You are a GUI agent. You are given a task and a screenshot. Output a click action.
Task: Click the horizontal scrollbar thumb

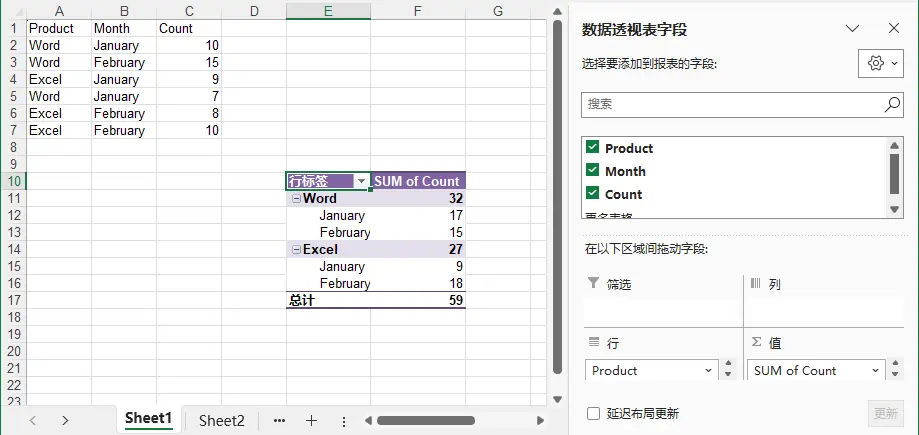click(x=426, y=420)
